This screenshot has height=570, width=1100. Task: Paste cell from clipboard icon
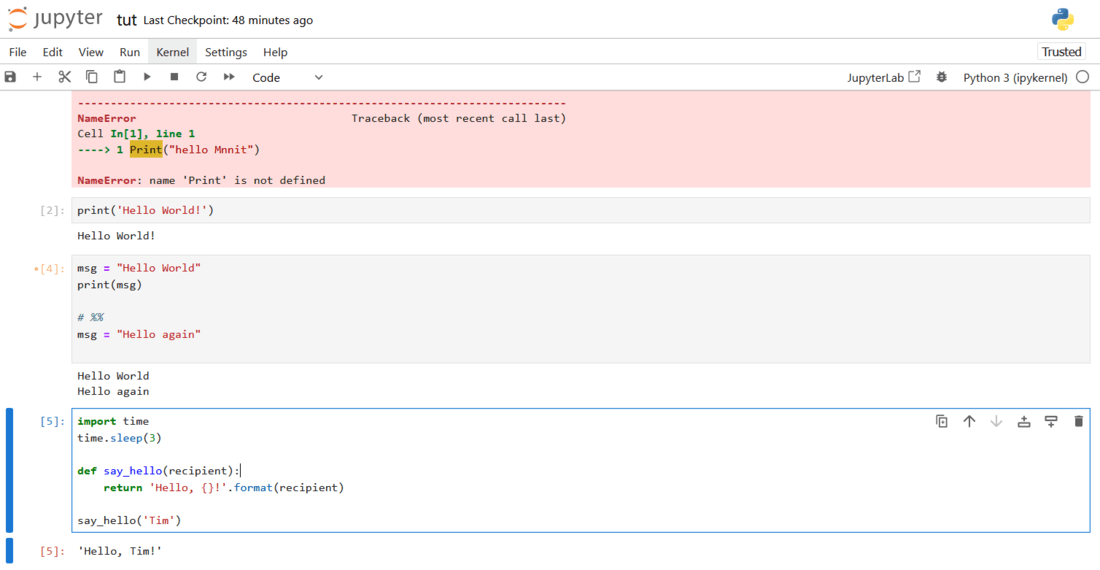(120, 77)
